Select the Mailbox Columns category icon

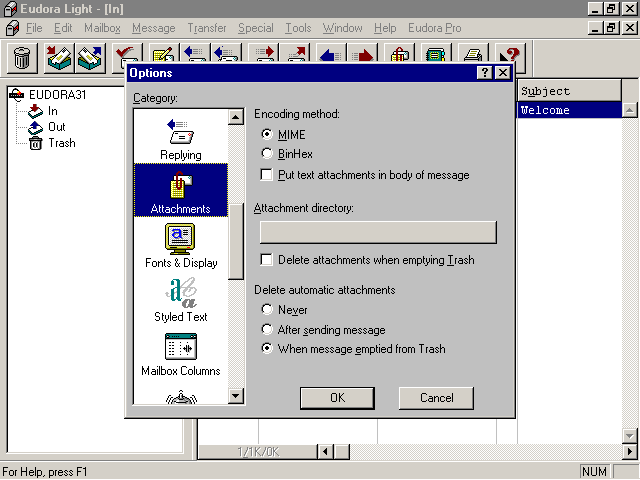point(181,354)
